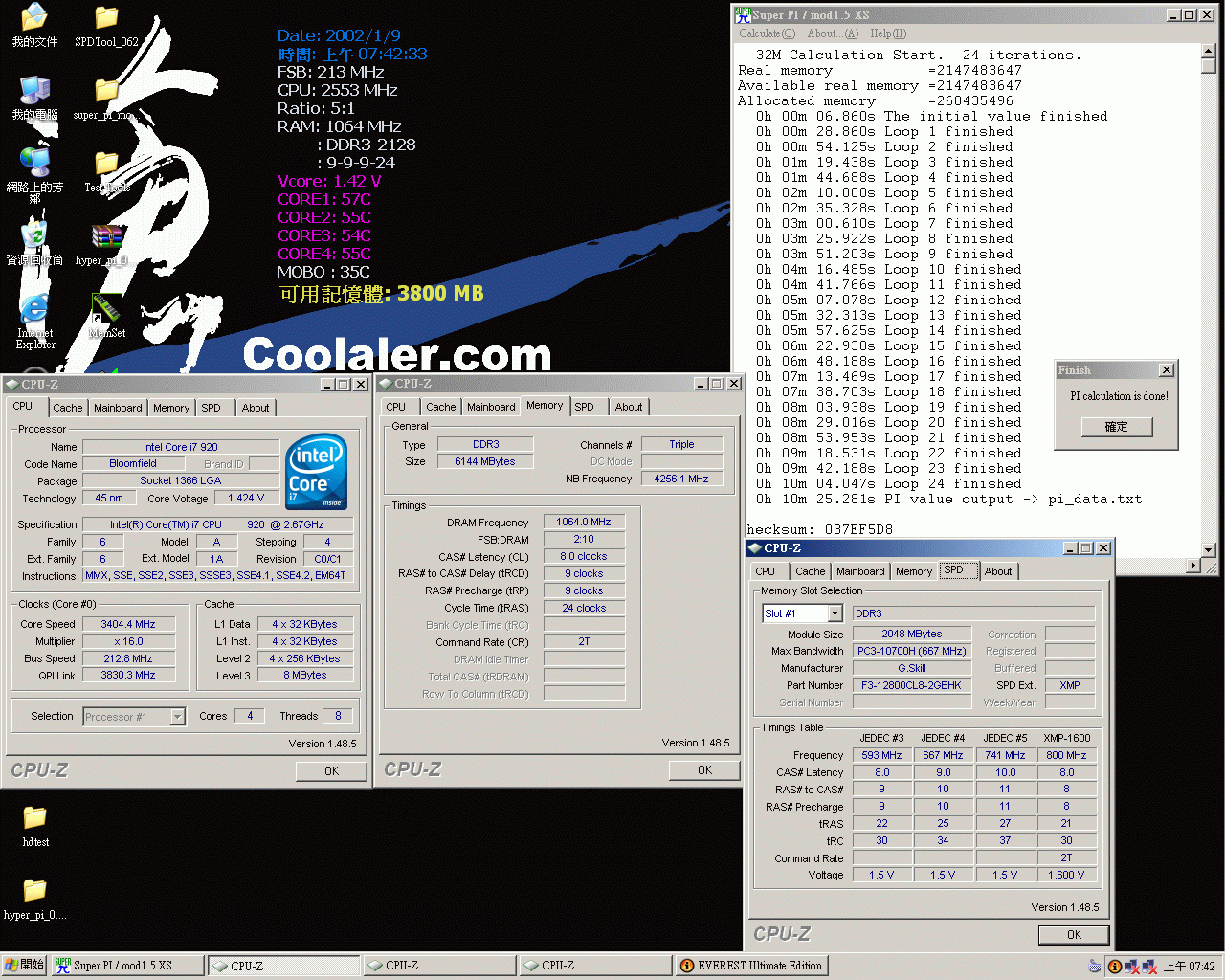Click the Intel Core i7 logo image
The width and height of the screenshot is (1225, 980).
tap(317, 472)
